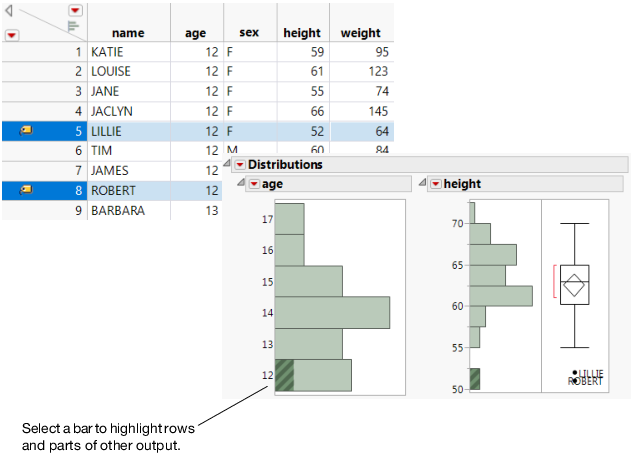Click the mean diamond in height box plot
The height and width of the screenshot is (462, 634).
coord(575,285)
